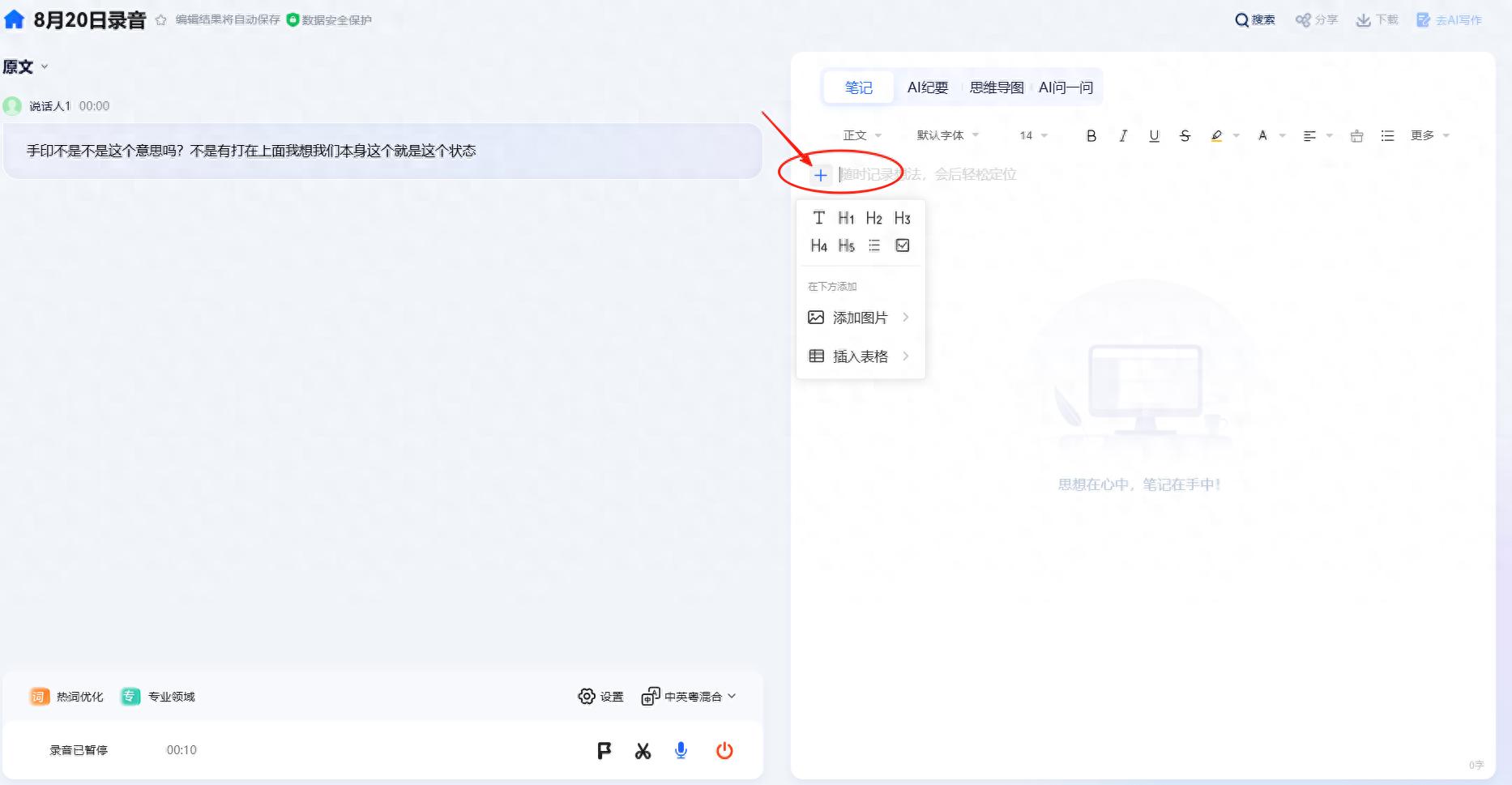Click the clear formatting icon
Screen dimensions: 1512x785
click(x=1356, y=136)
